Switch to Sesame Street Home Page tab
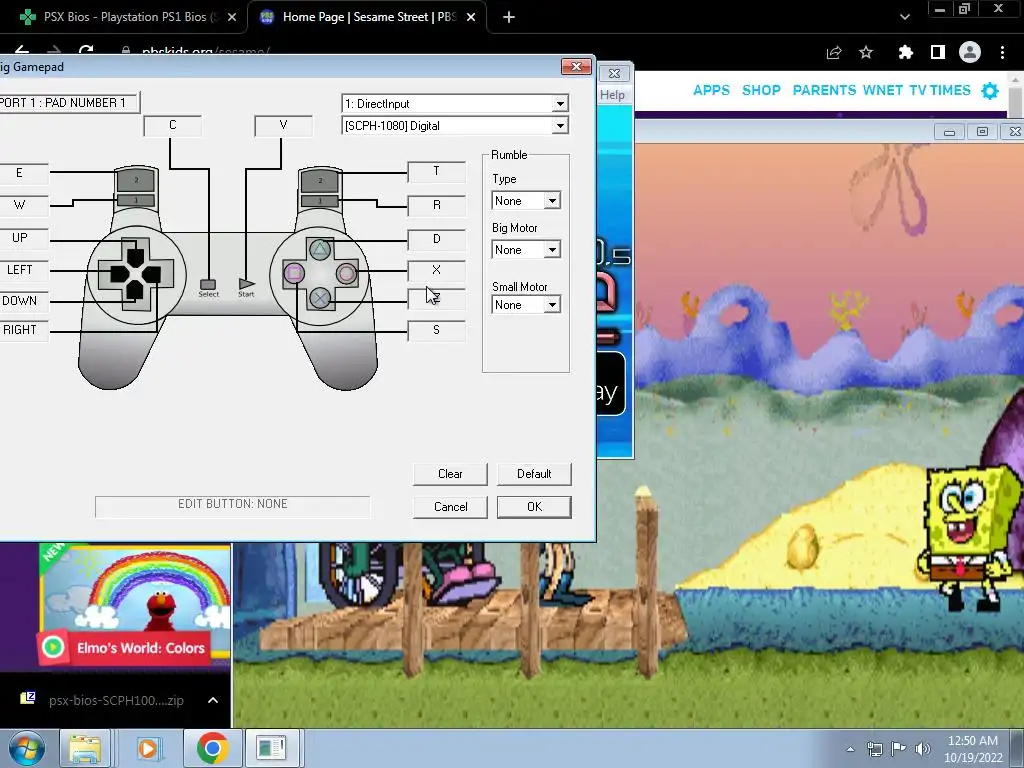Screen dimensions: 1024x768 click(x=367, y=17)
